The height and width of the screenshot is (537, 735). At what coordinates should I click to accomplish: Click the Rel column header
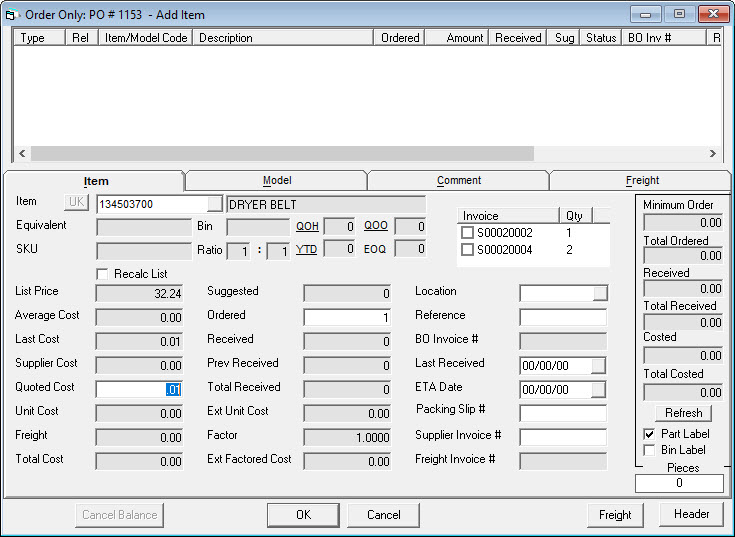pos(81,37)
